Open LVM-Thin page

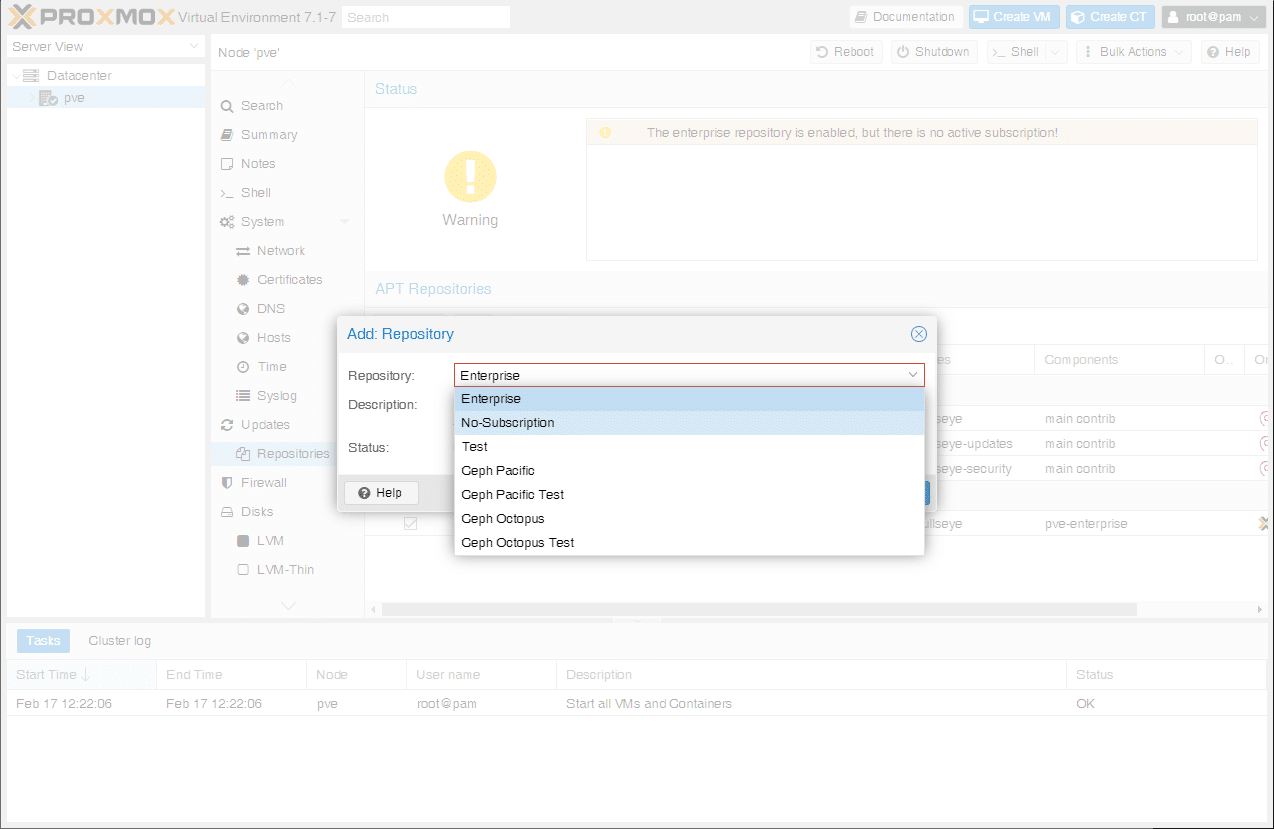pyautogui.click(x=285, y=570)
